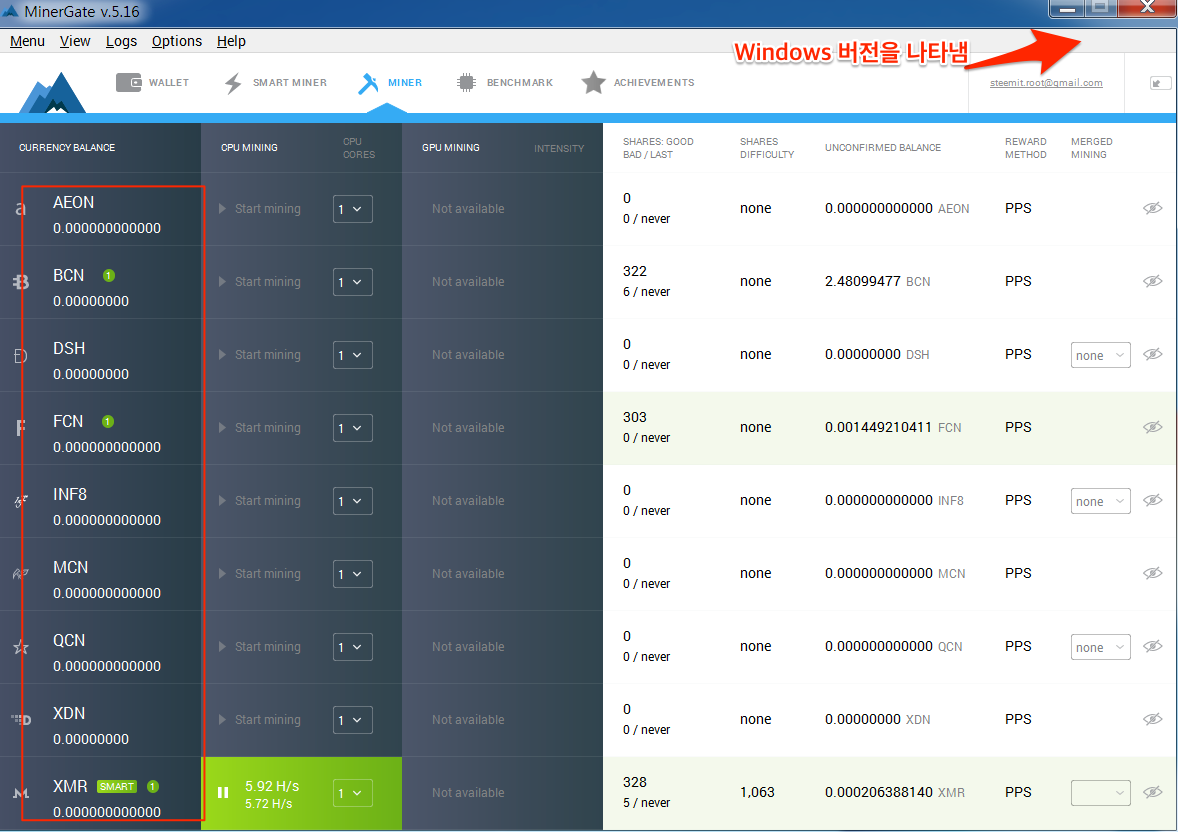
Task: Switch to the BENCHMARK tab label
Action: point(519,83)
